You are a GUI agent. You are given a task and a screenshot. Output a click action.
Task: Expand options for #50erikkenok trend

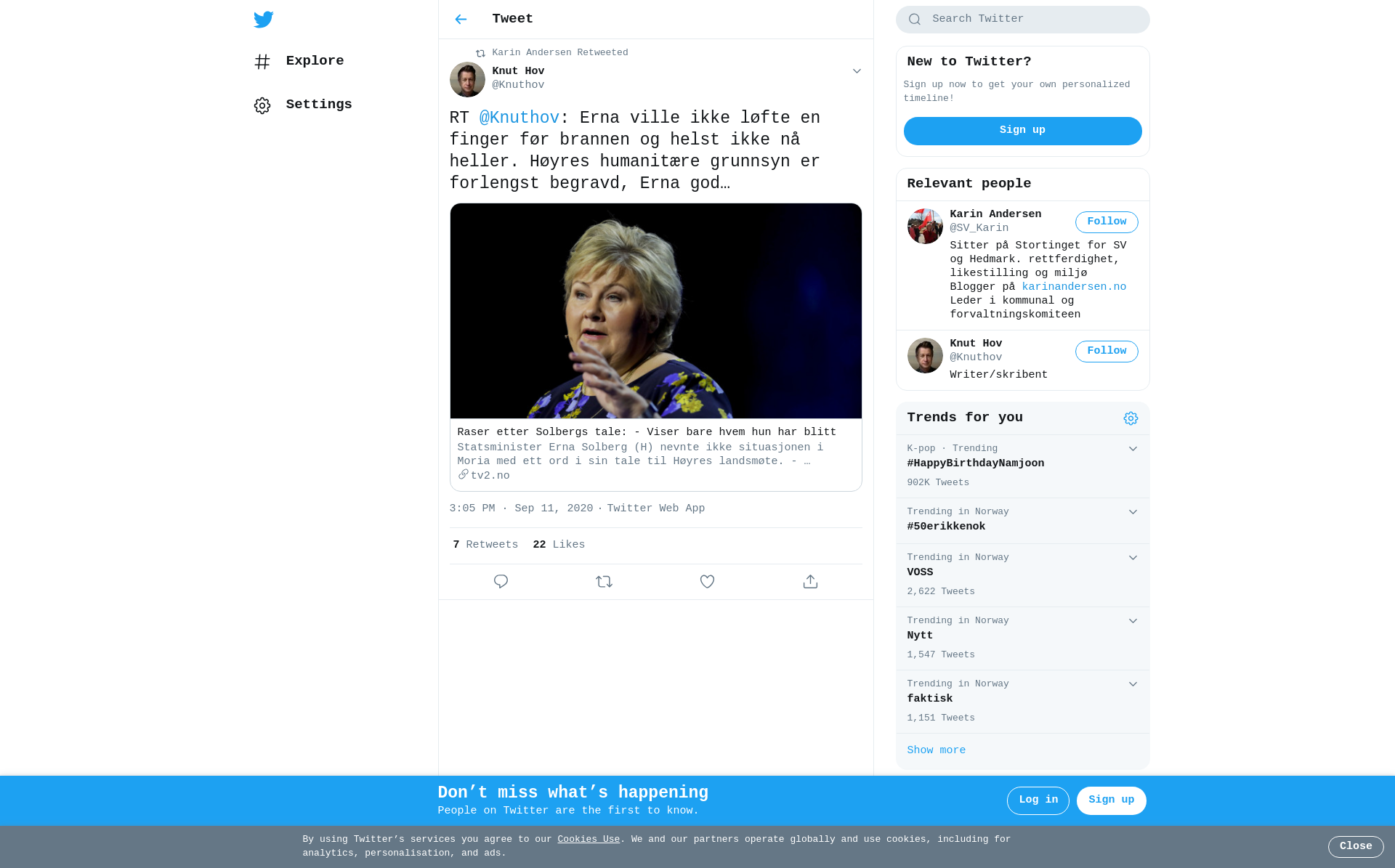pos(1133,512)
